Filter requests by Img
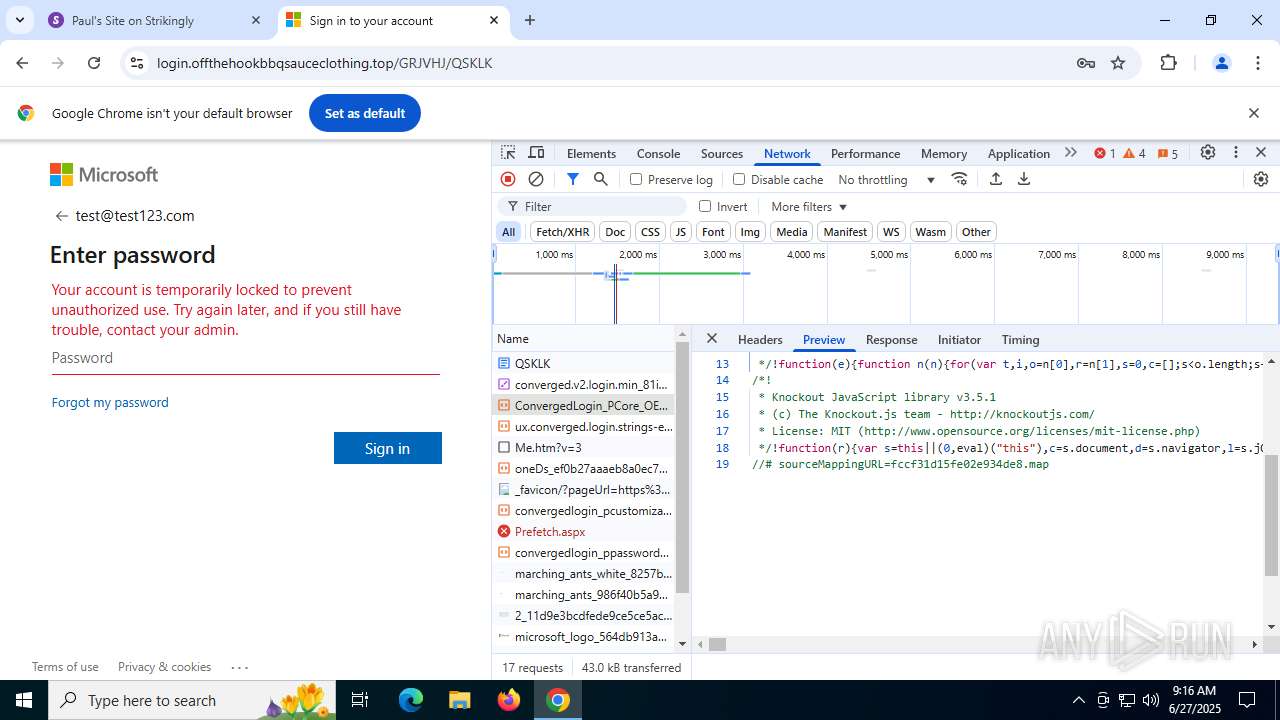The width and height of the screenshot is (1280, 720). 750,232
